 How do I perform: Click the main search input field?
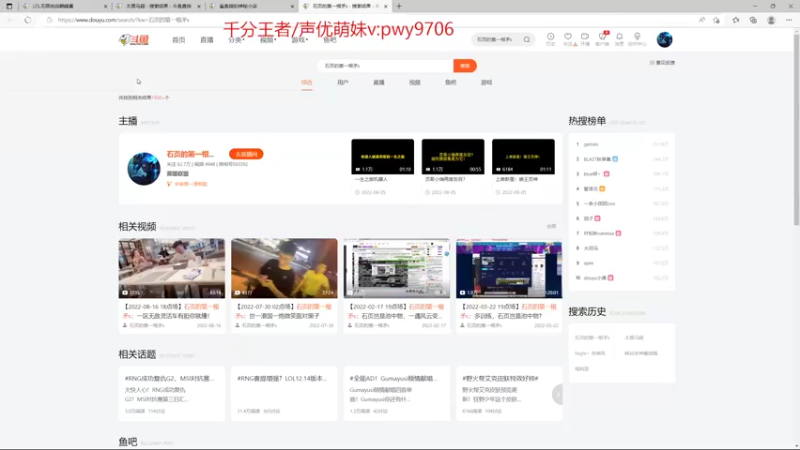(386, 66)
